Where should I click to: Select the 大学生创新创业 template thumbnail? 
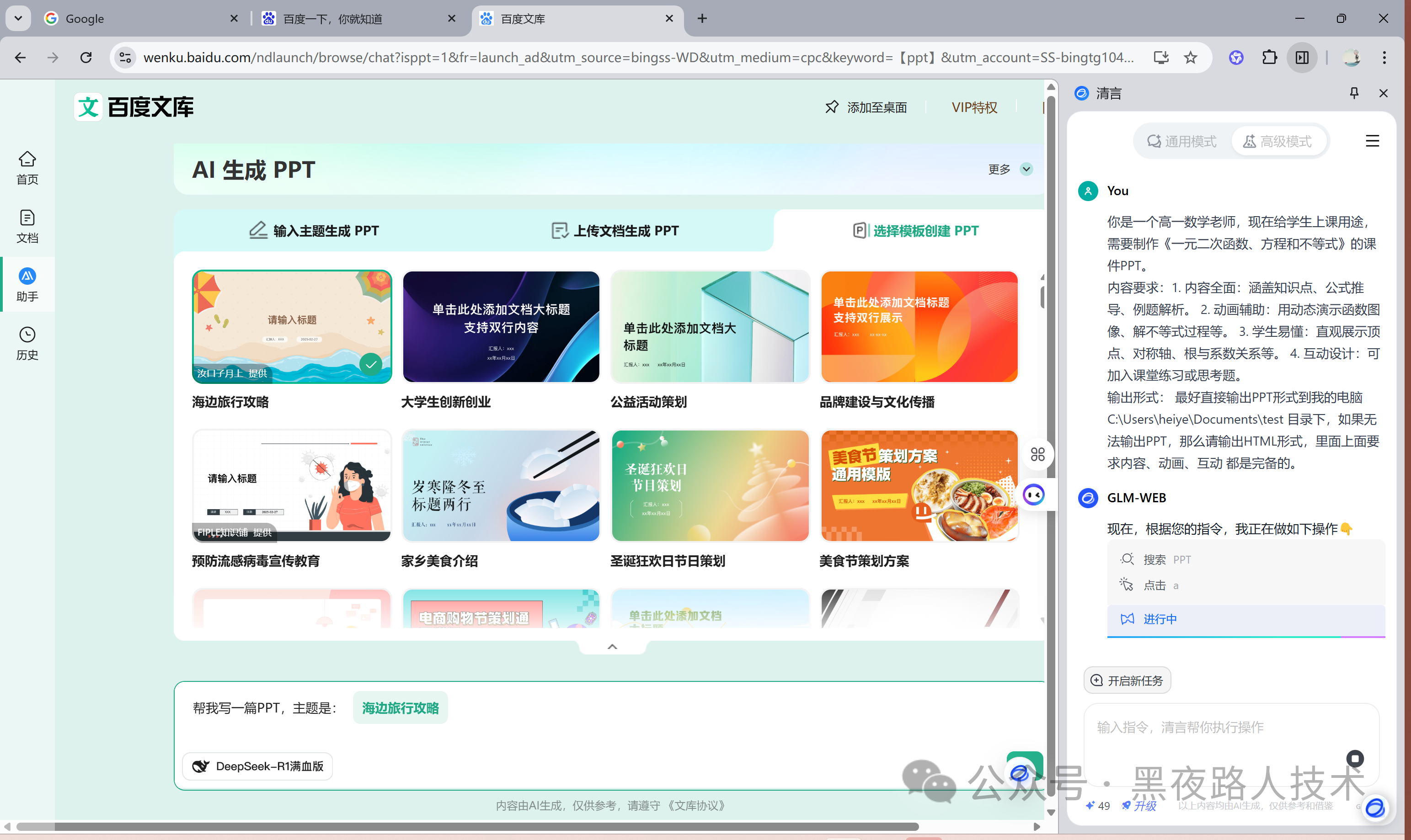pos(501,327)
